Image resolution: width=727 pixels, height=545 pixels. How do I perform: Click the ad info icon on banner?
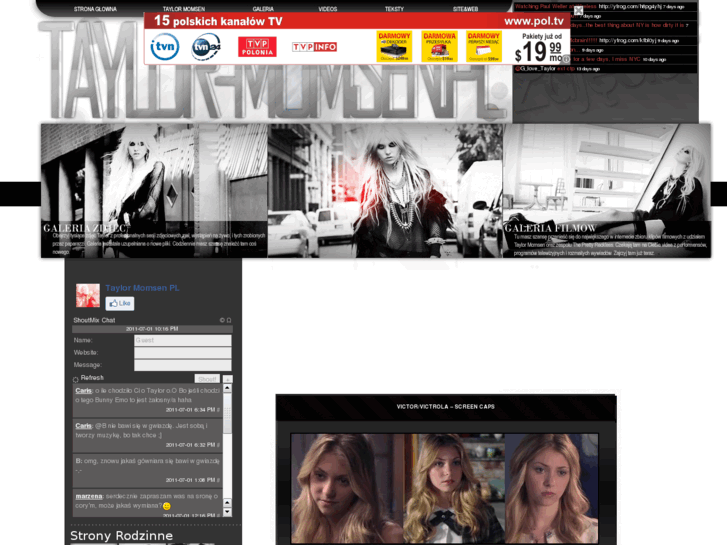pos(566,59)
